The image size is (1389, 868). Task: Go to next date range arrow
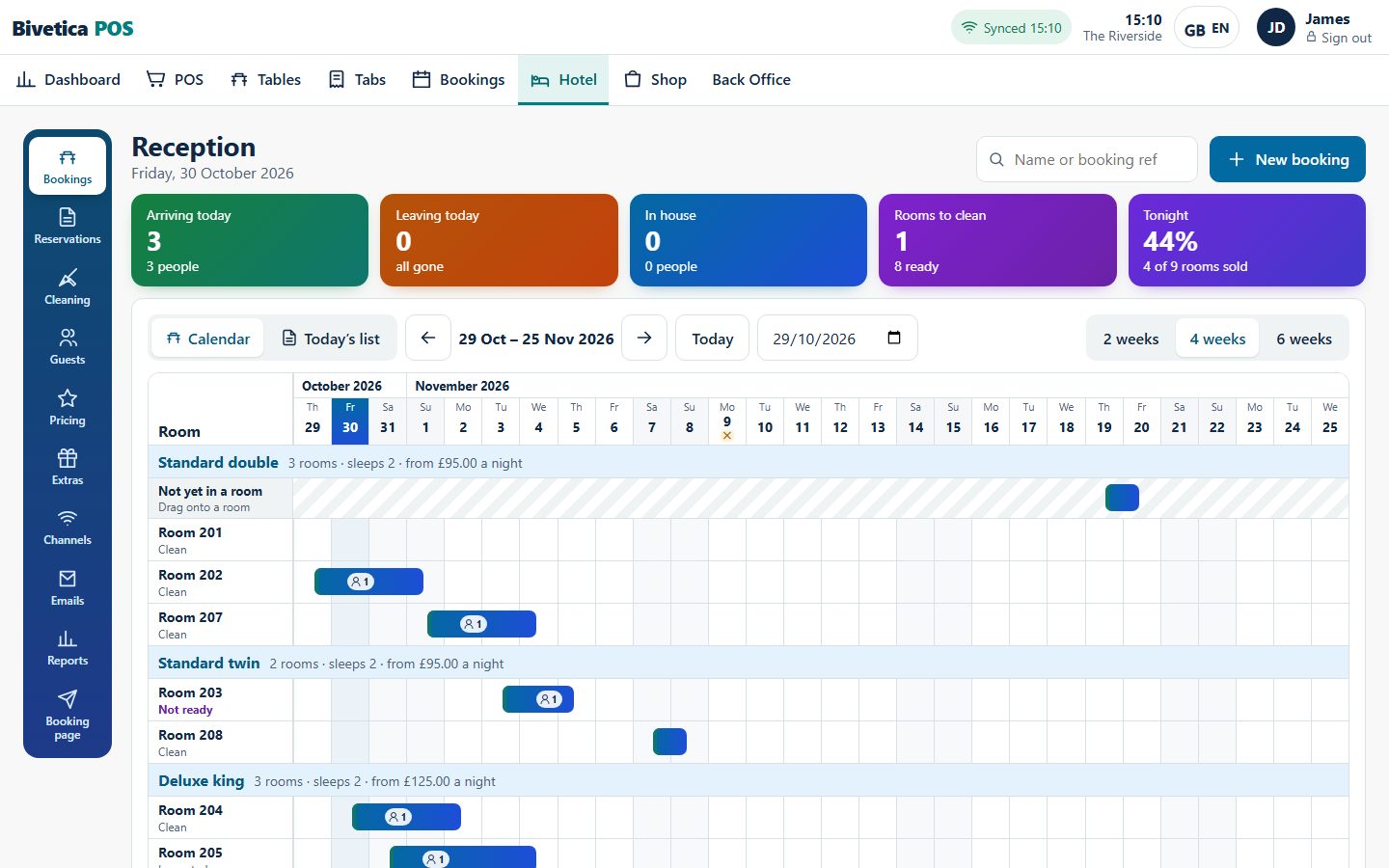click(x=644, y=339)
